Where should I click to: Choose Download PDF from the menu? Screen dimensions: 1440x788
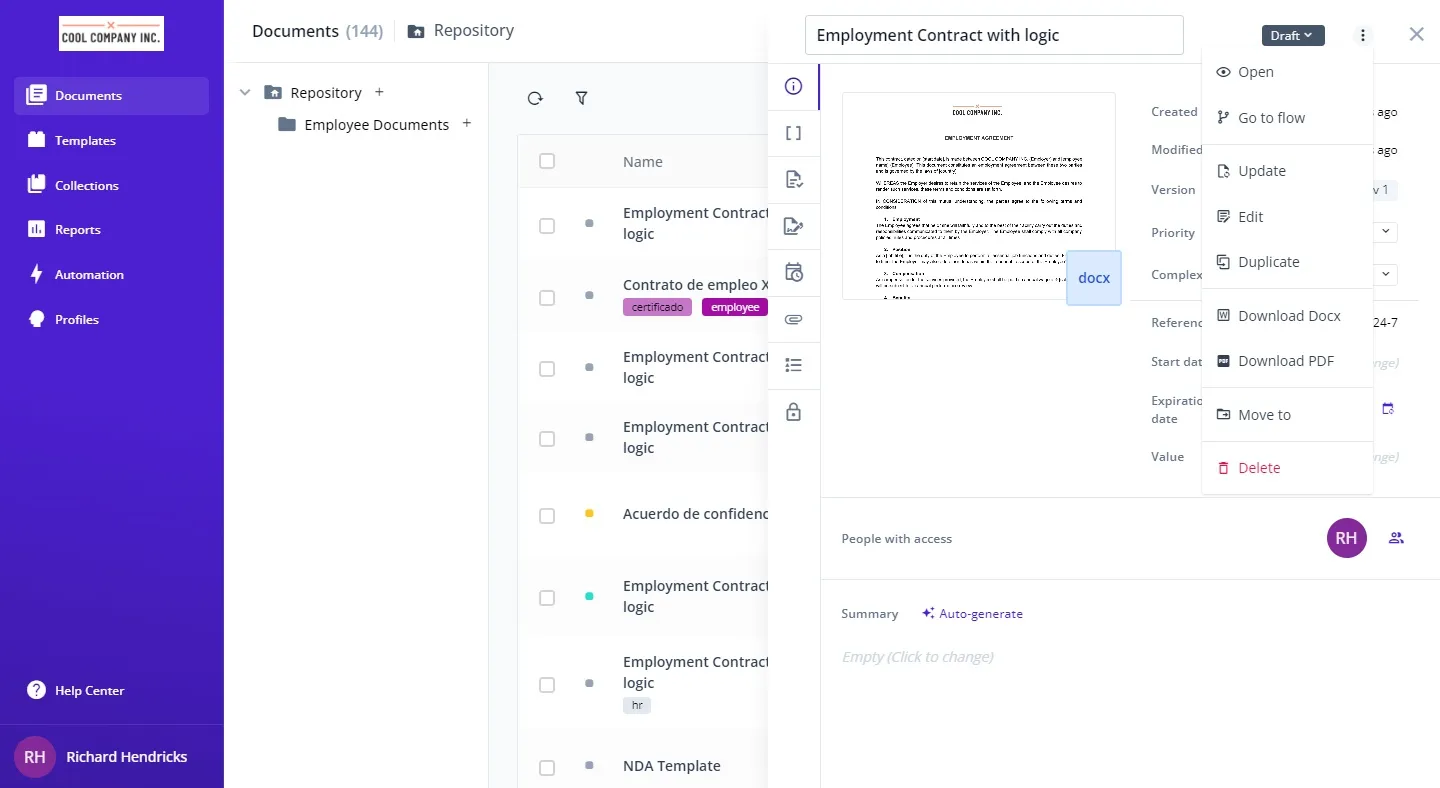point(1285,361)
